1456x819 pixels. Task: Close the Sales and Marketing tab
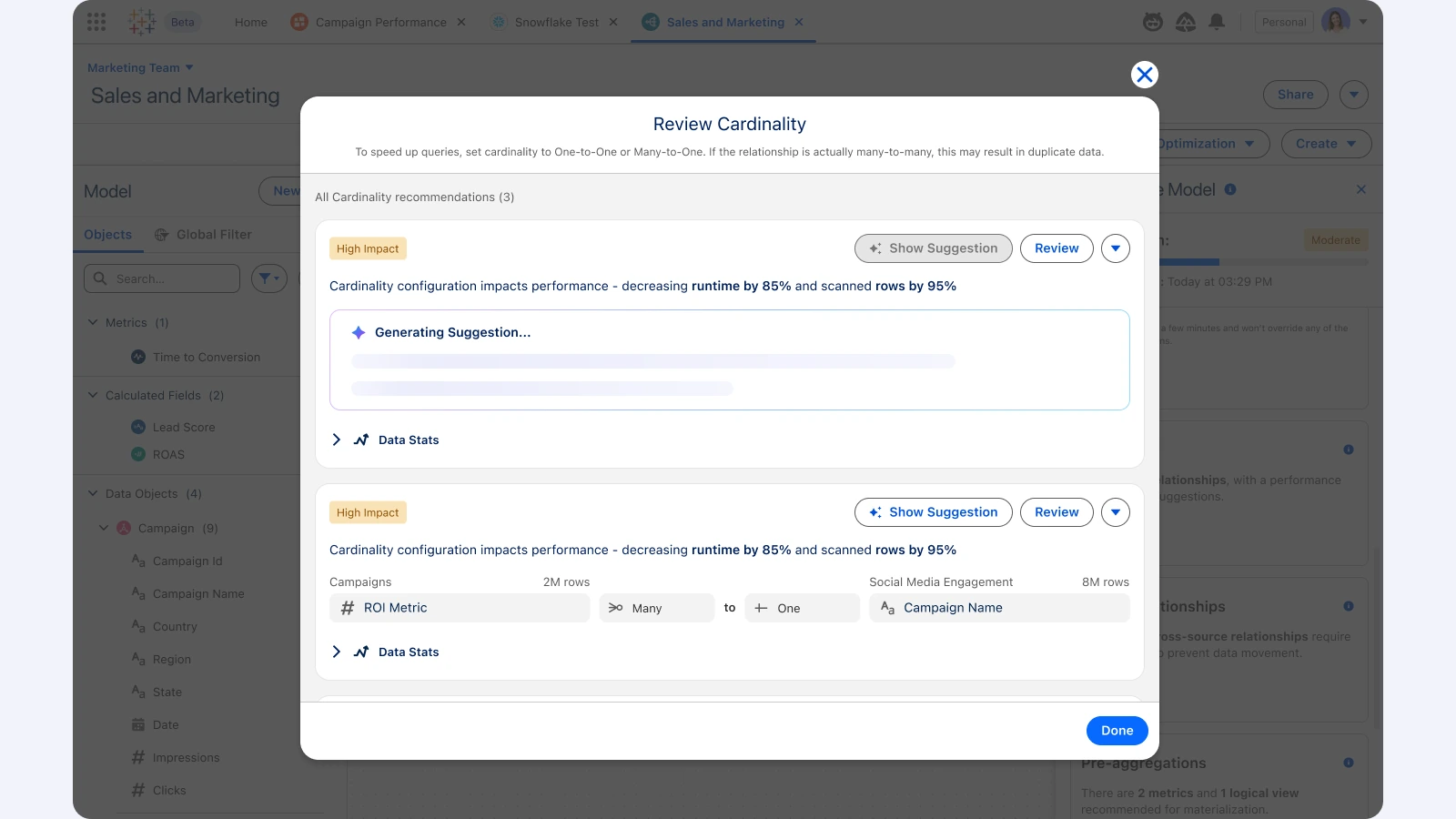(x=799, y=22)
